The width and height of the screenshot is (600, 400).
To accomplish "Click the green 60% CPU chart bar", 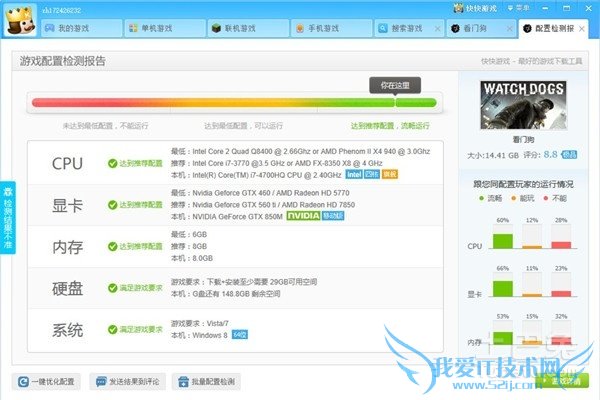I will coord(503,241).
